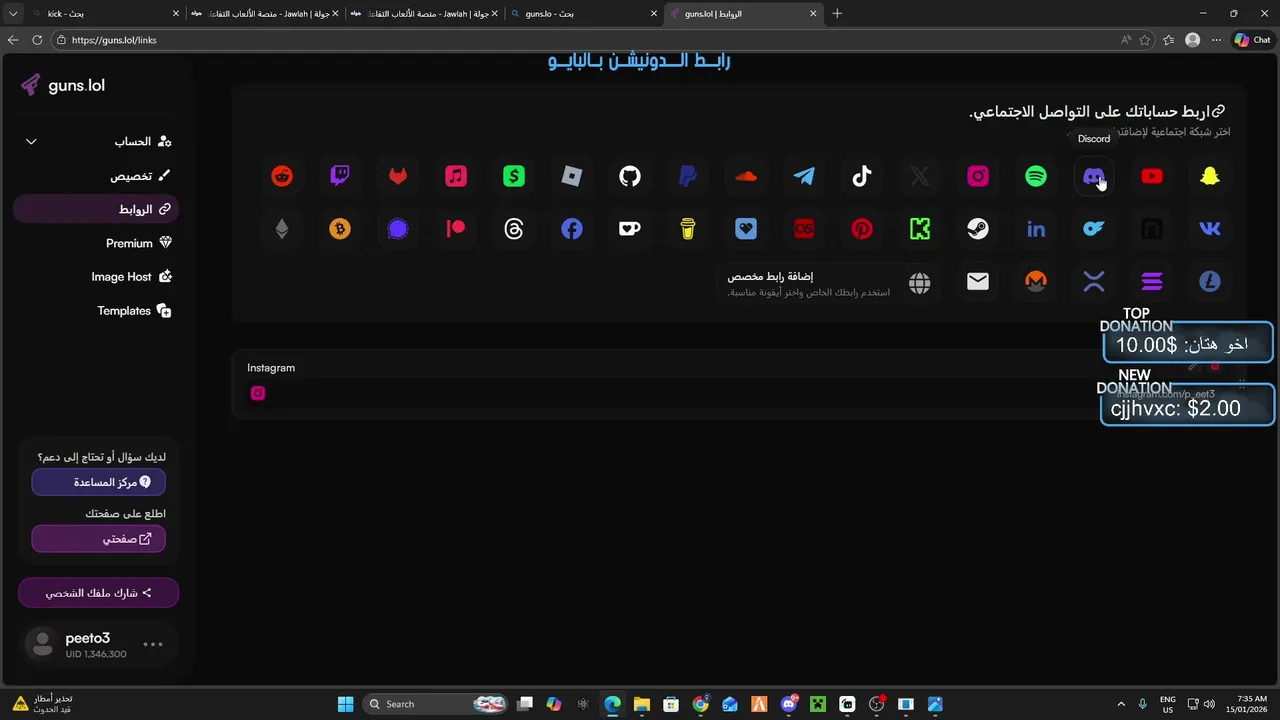Viewport: 1280px width, 720px height.
Task: Add a GitHub social link
Action: click(x=630, y=177)
